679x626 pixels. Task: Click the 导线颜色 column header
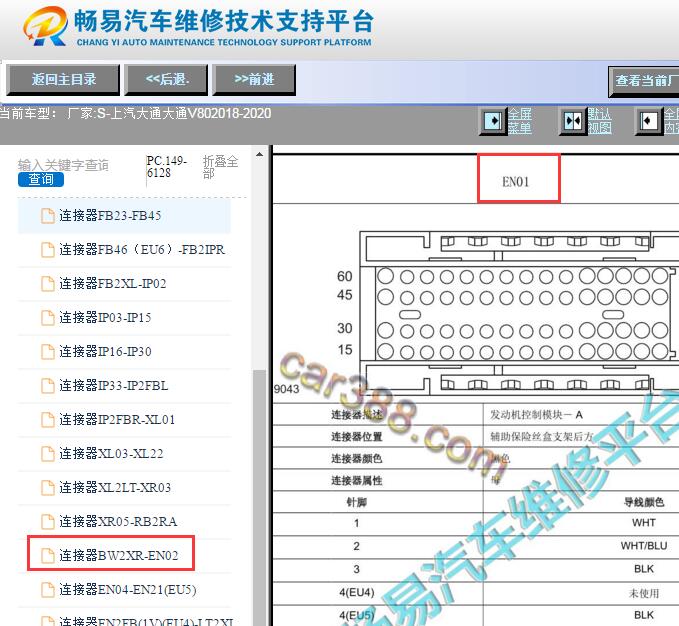[643, 502]
